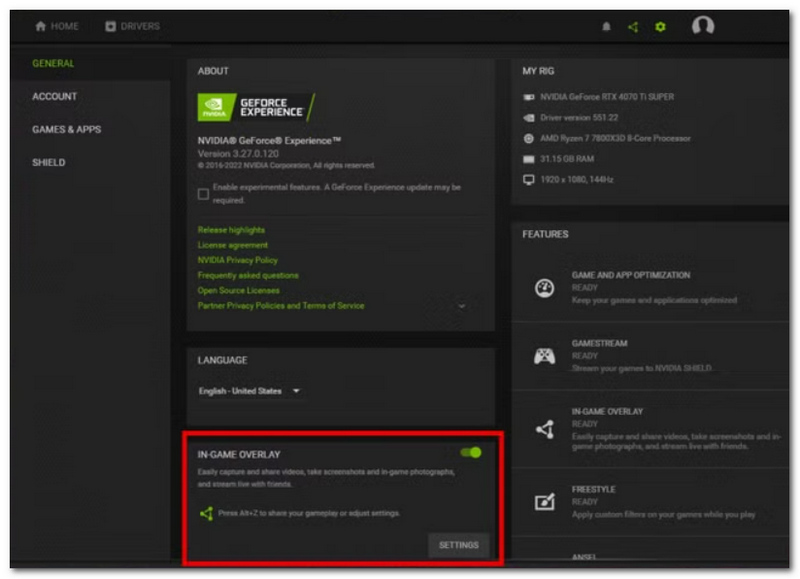
Task: Click the share icon beside Press Alt+Z text
Action: coord(206,513)
